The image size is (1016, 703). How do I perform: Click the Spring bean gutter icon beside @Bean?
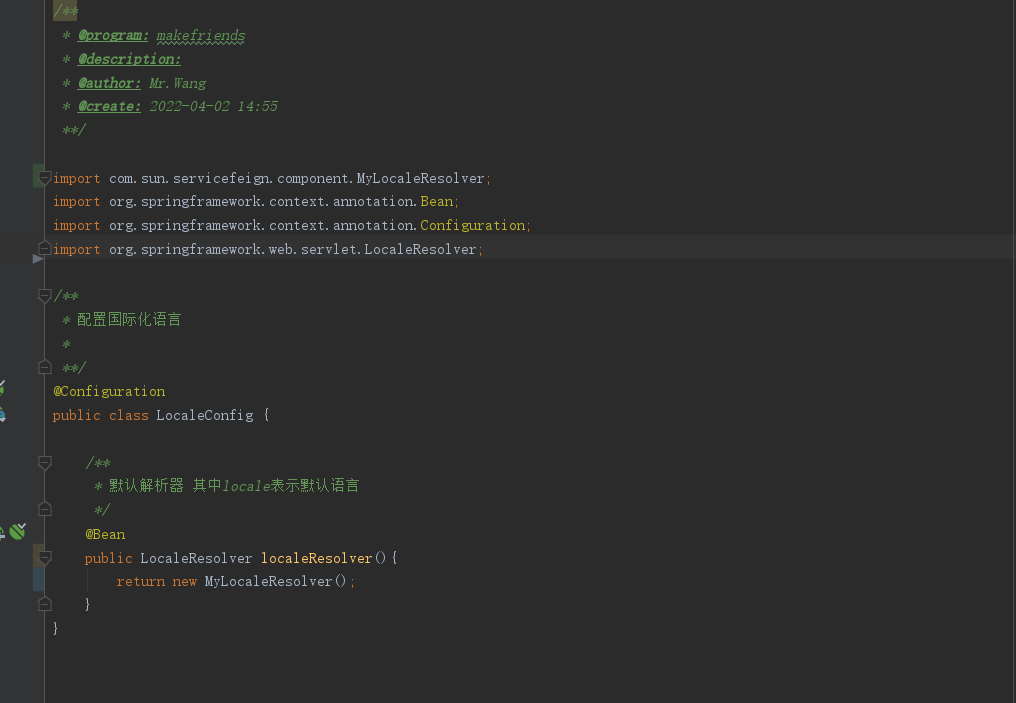17,531
